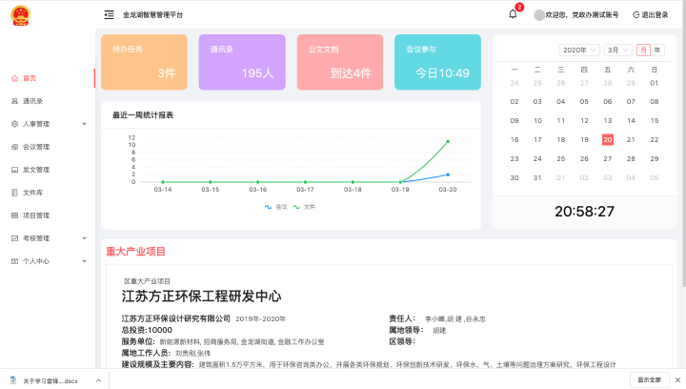Click 显示全部 downloads button
Image resolution: width=686 pixels, height=389 pixels.
click(x=649, y=380)
